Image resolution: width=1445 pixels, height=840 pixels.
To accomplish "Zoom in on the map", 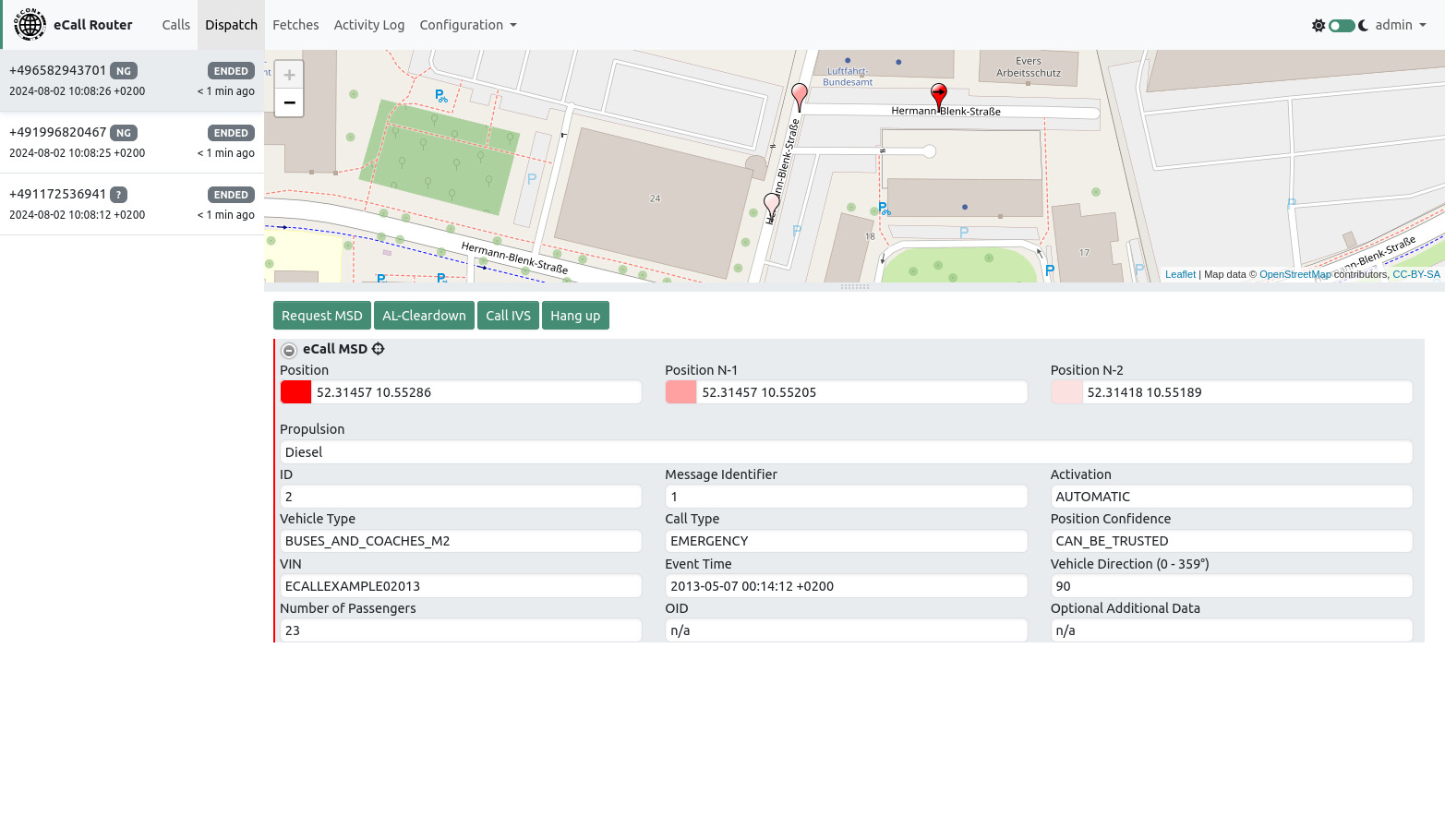I will point(289,75).
